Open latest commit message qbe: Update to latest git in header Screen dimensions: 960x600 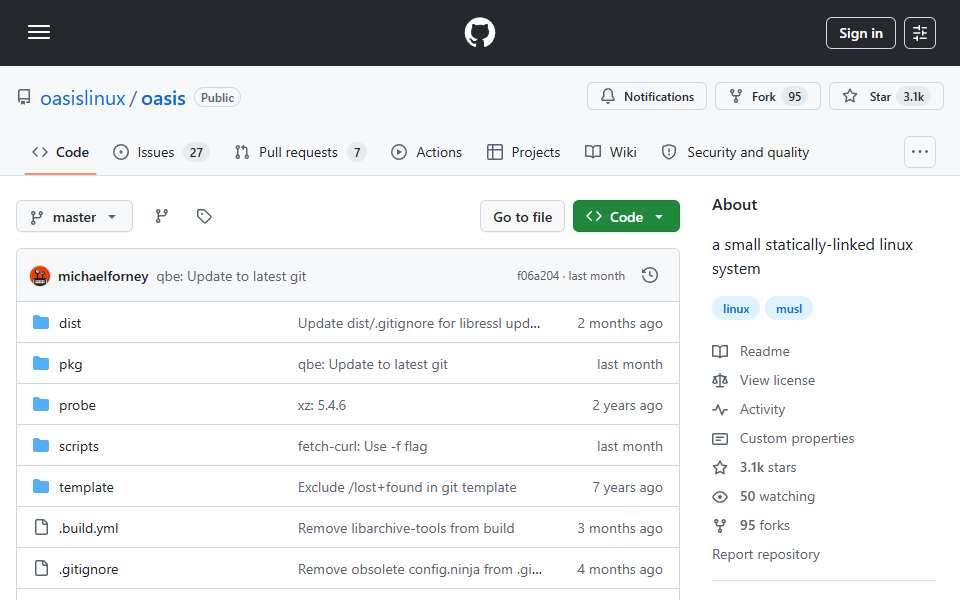click(231, 276)
